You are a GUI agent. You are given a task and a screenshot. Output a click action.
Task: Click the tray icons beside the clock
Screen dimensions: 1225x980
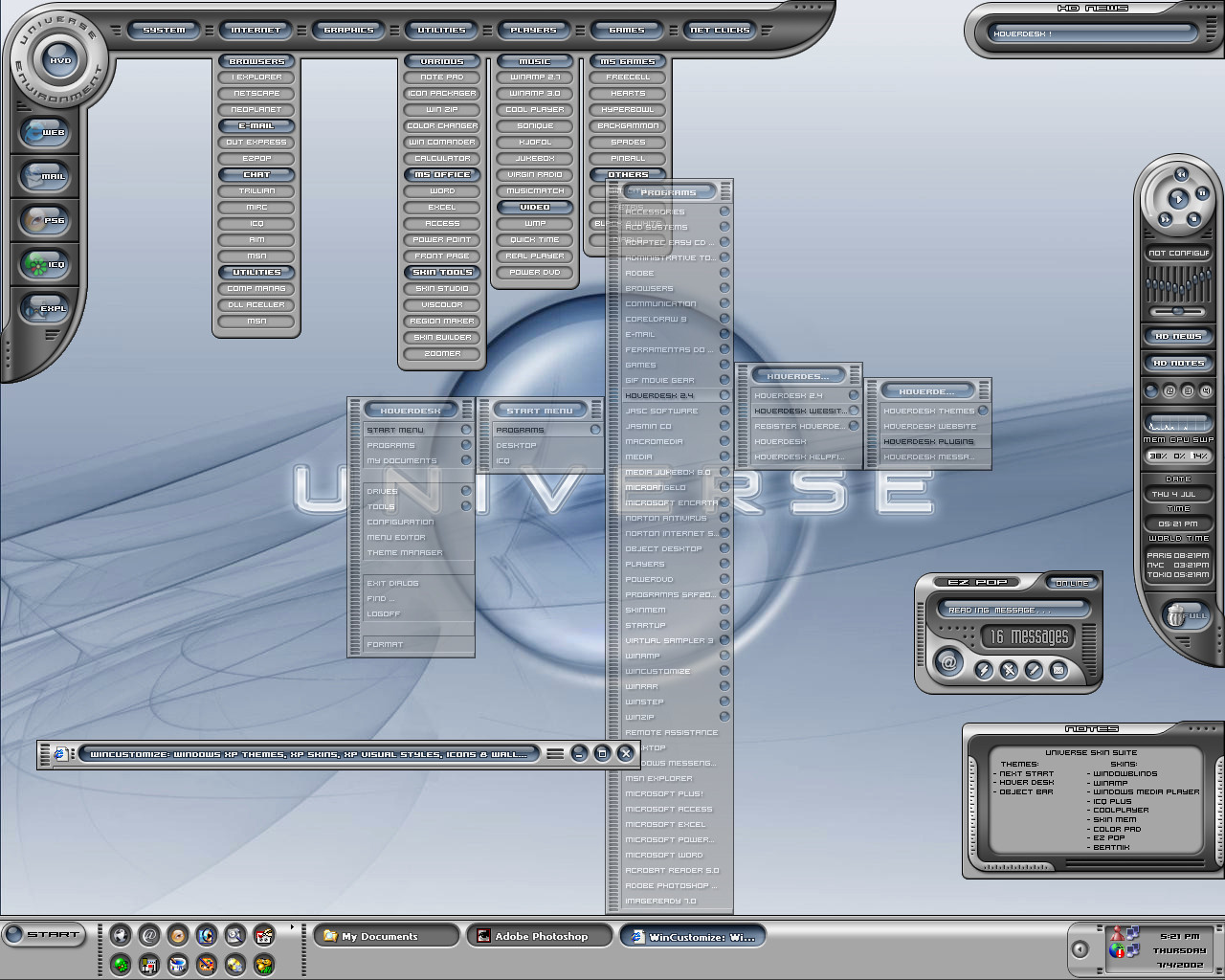pos(1124,943)
